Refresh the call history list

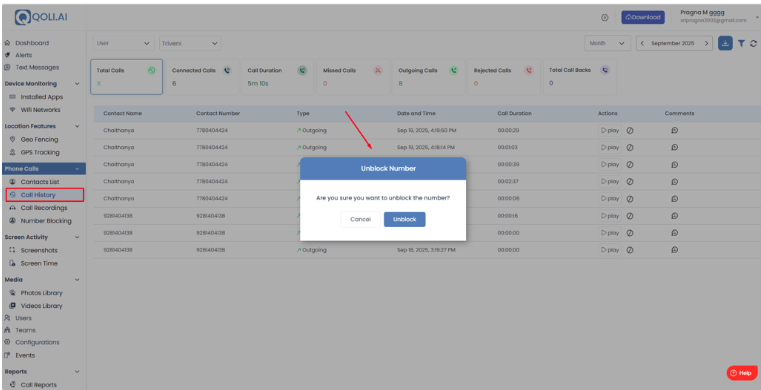click(x=753, y=43)
